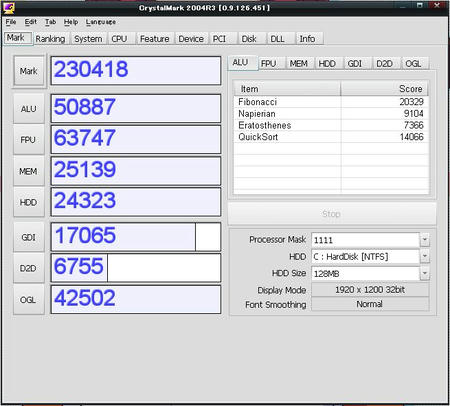
Task: Switch to the Ranking tab
Action: pyautogui.click(x=50, y=39)
